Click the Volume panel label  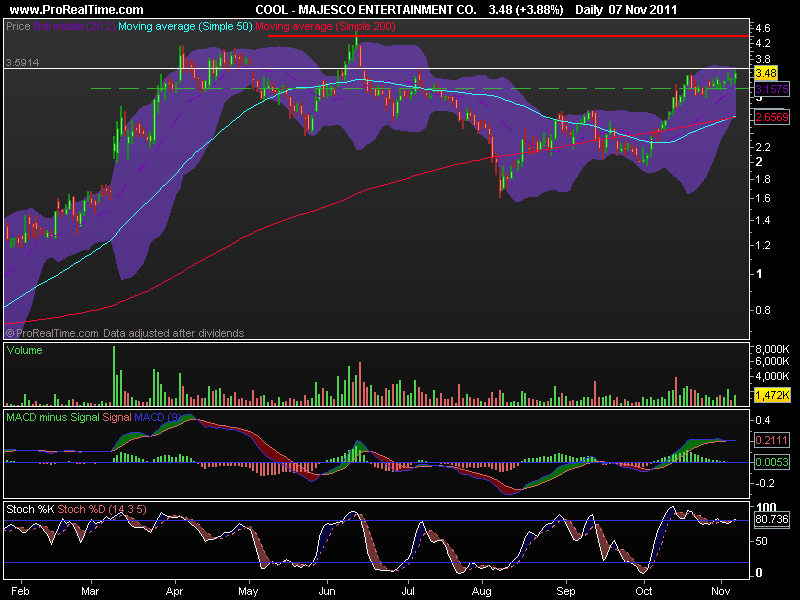click(x=24, y=350)
